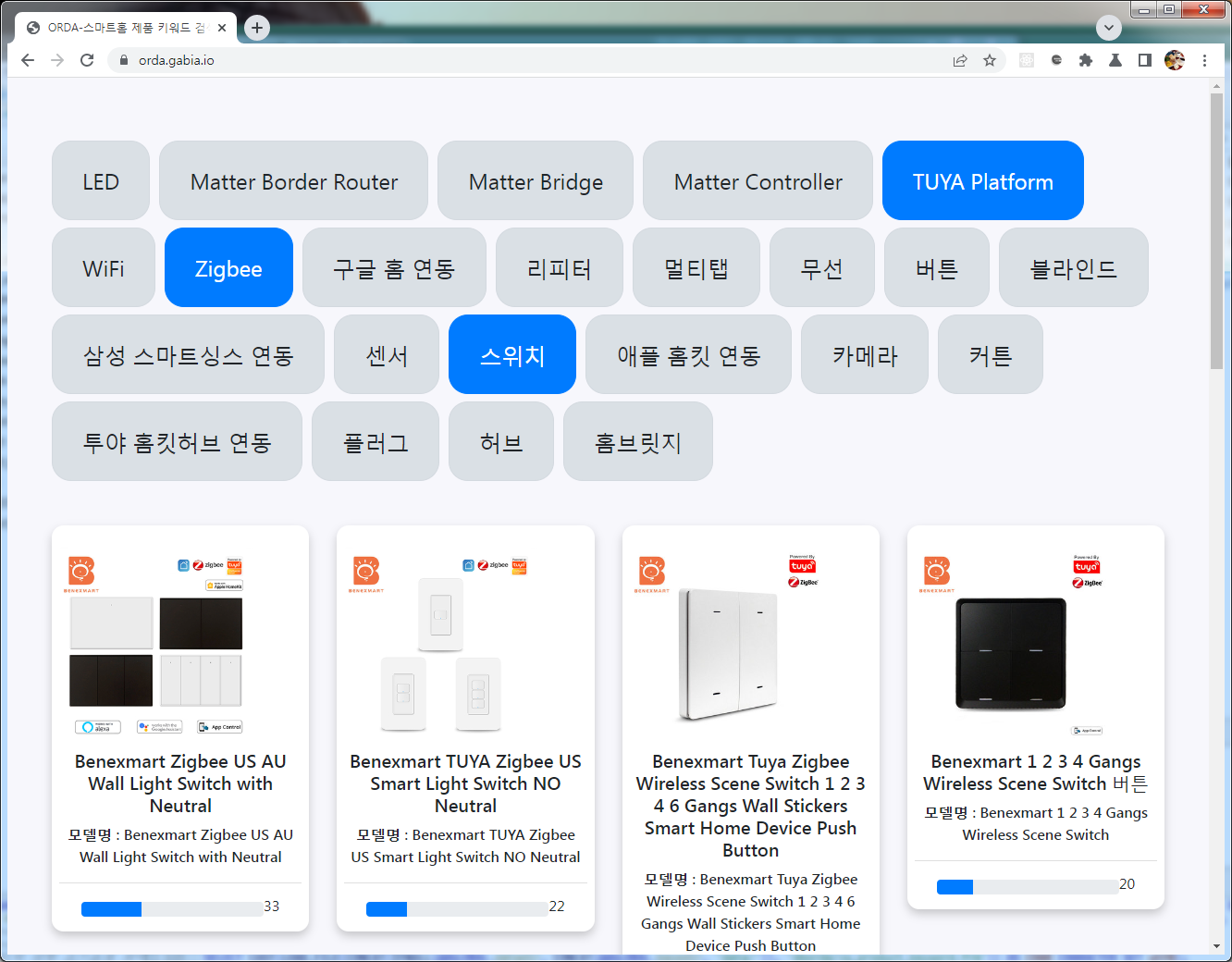
Task: Choose the 플러그 keyword
Action: point(376,441)
